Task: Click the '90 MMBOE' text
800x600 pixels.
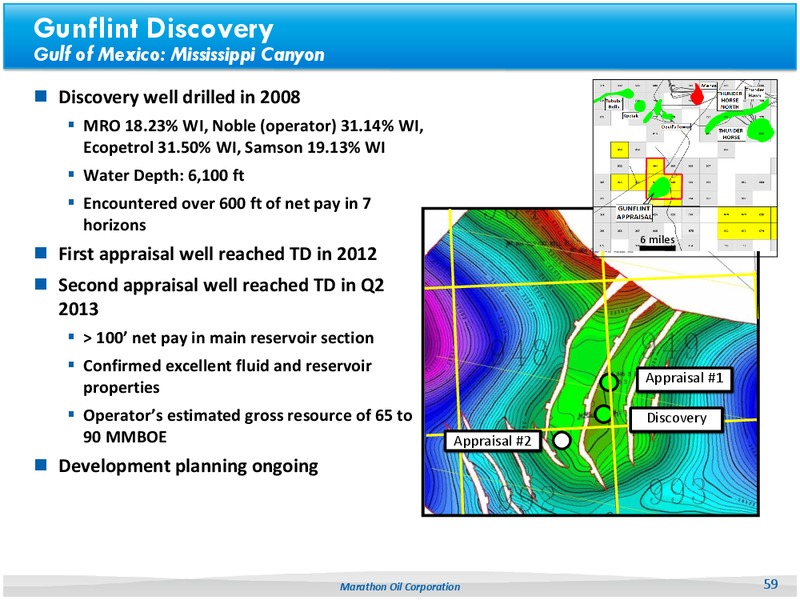Action: coord(125,437)
